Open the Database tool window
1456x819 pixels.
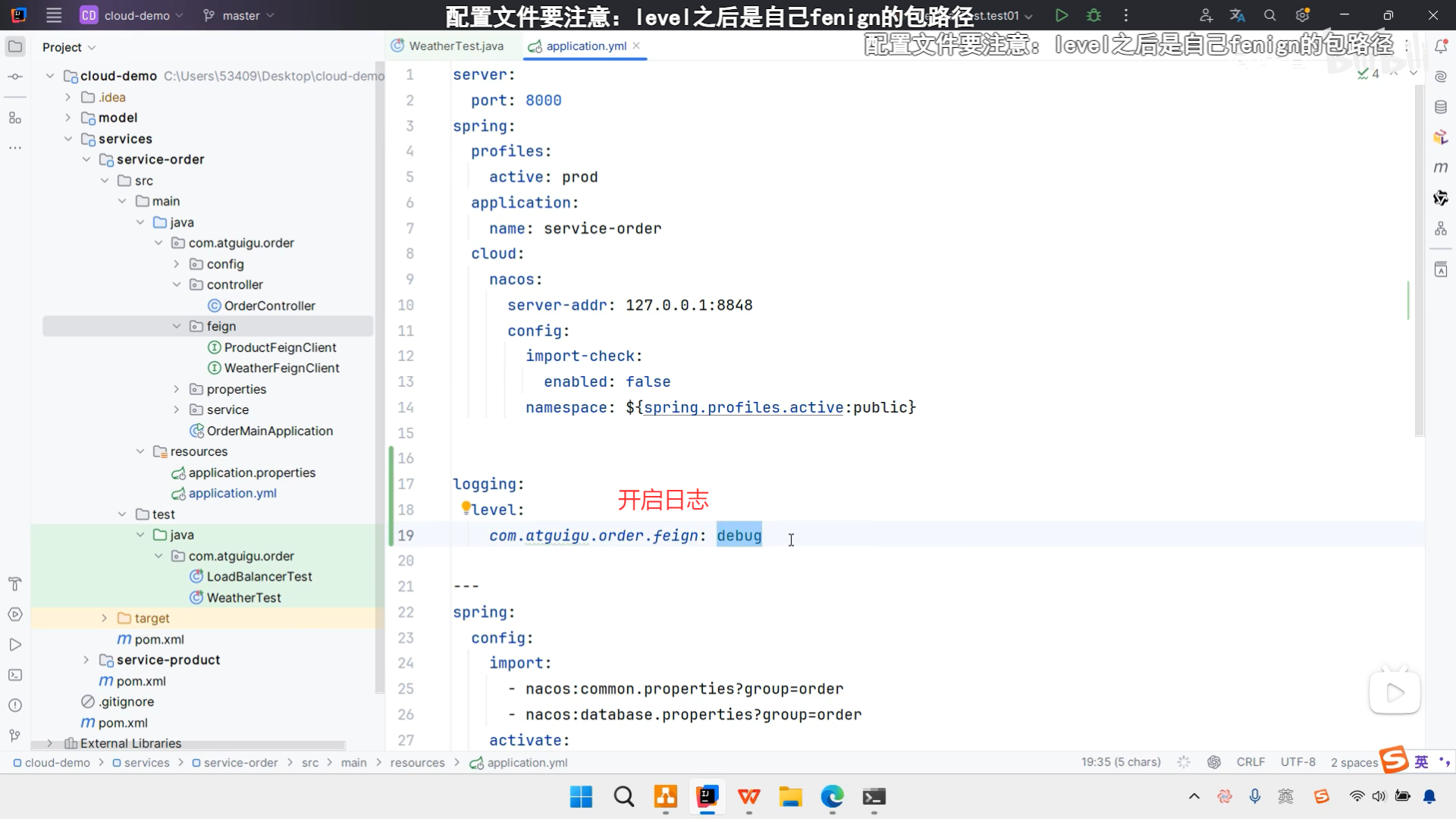(x=1442, y=106)
